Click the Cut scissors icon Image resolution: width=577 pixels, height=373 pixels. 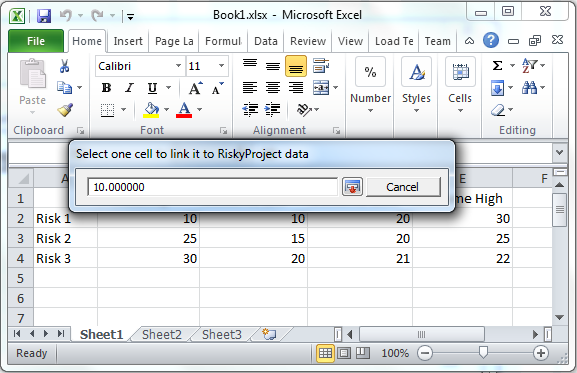[x=64, y=67]
